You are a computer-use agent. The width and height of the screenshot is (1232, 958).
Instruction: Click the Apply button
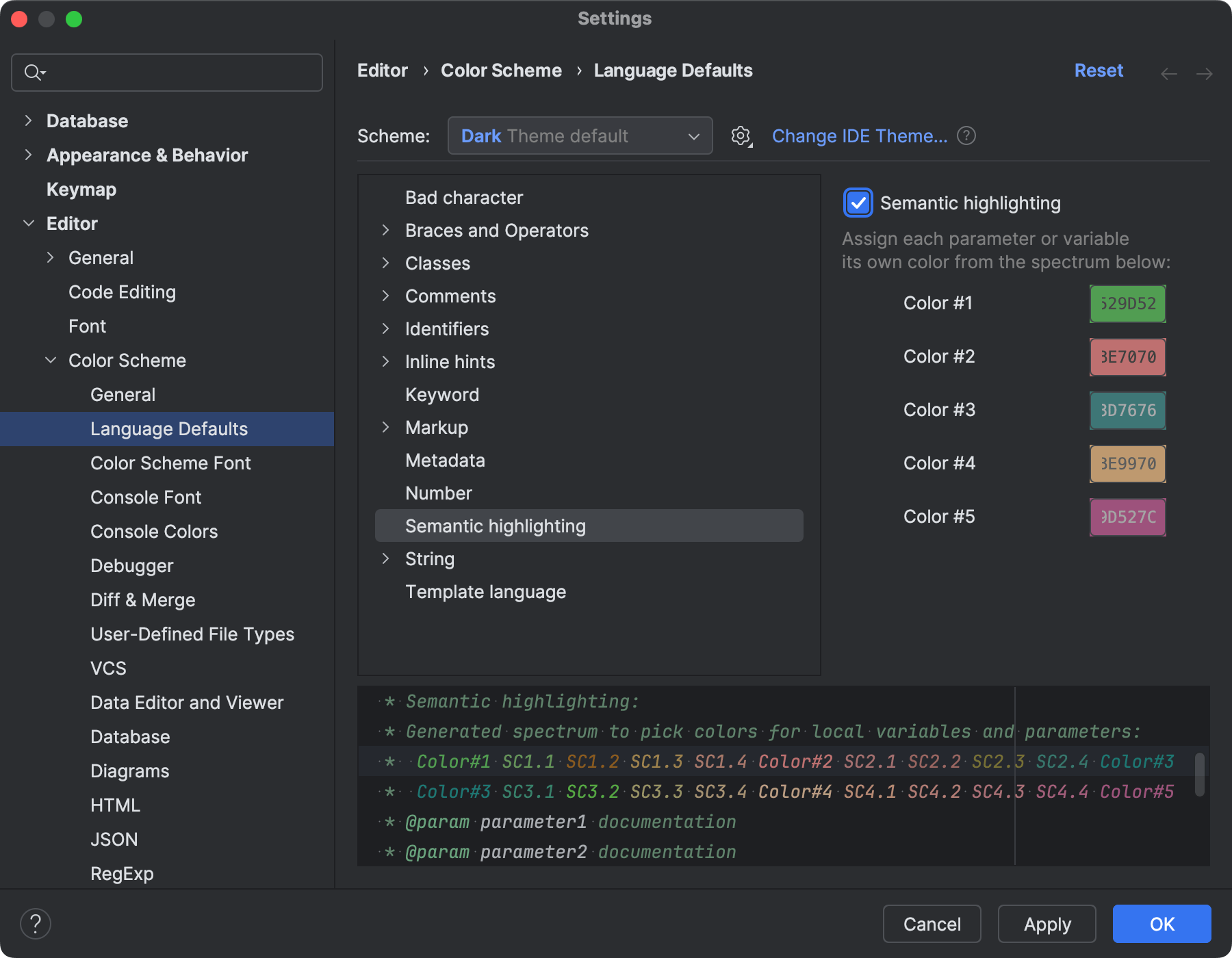click(1047, 923)
